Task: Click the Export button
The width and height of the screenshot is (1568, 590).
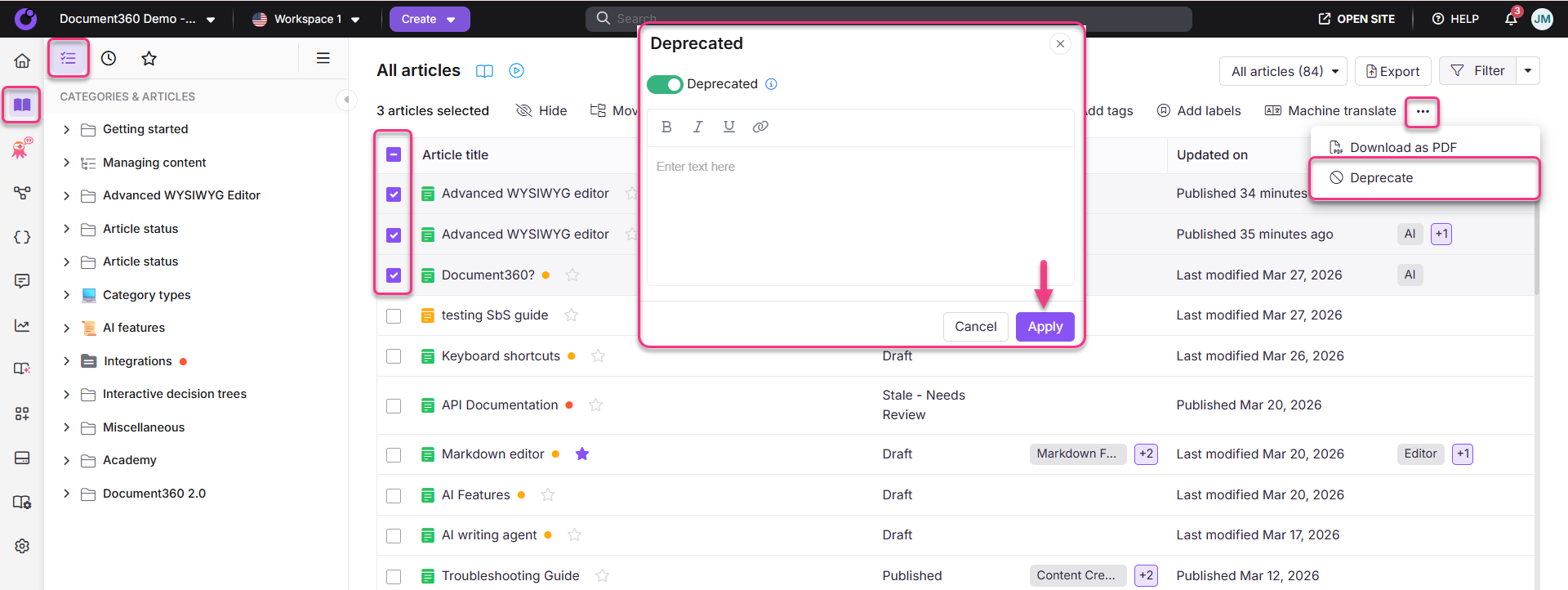Action: pyautogui.click(x=1393, y=71)
